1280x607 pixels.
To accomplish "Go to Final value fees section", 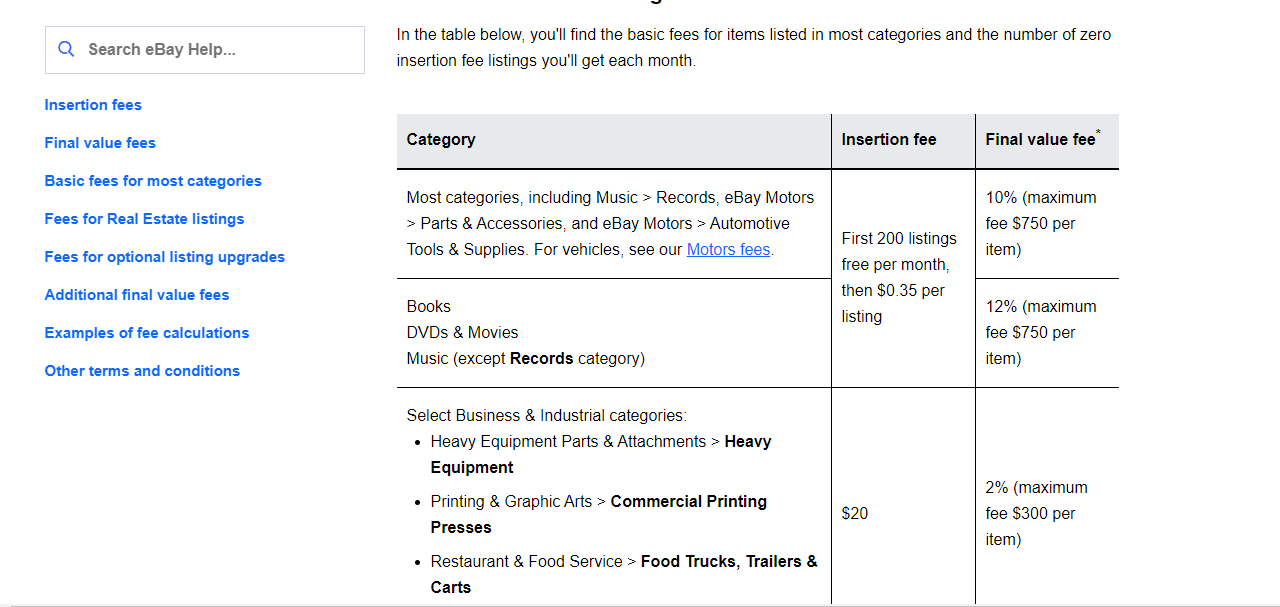I will pos(100,143).
